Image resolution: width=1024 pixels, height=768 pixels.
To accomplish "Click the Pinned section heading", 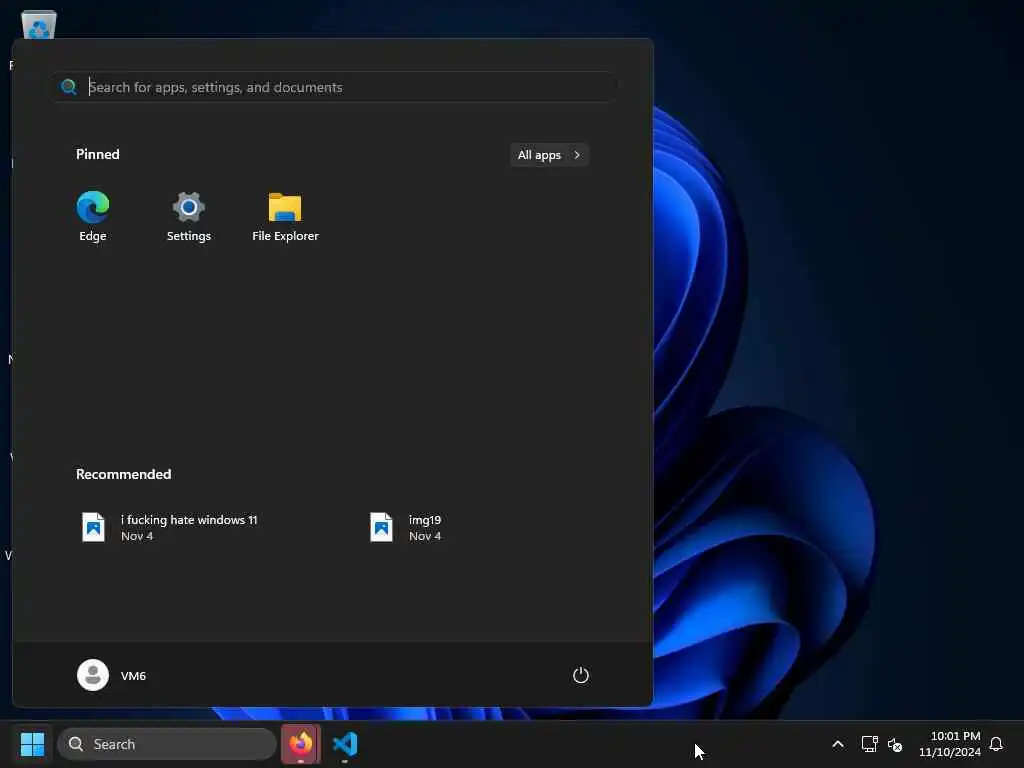I will [97, 154].
